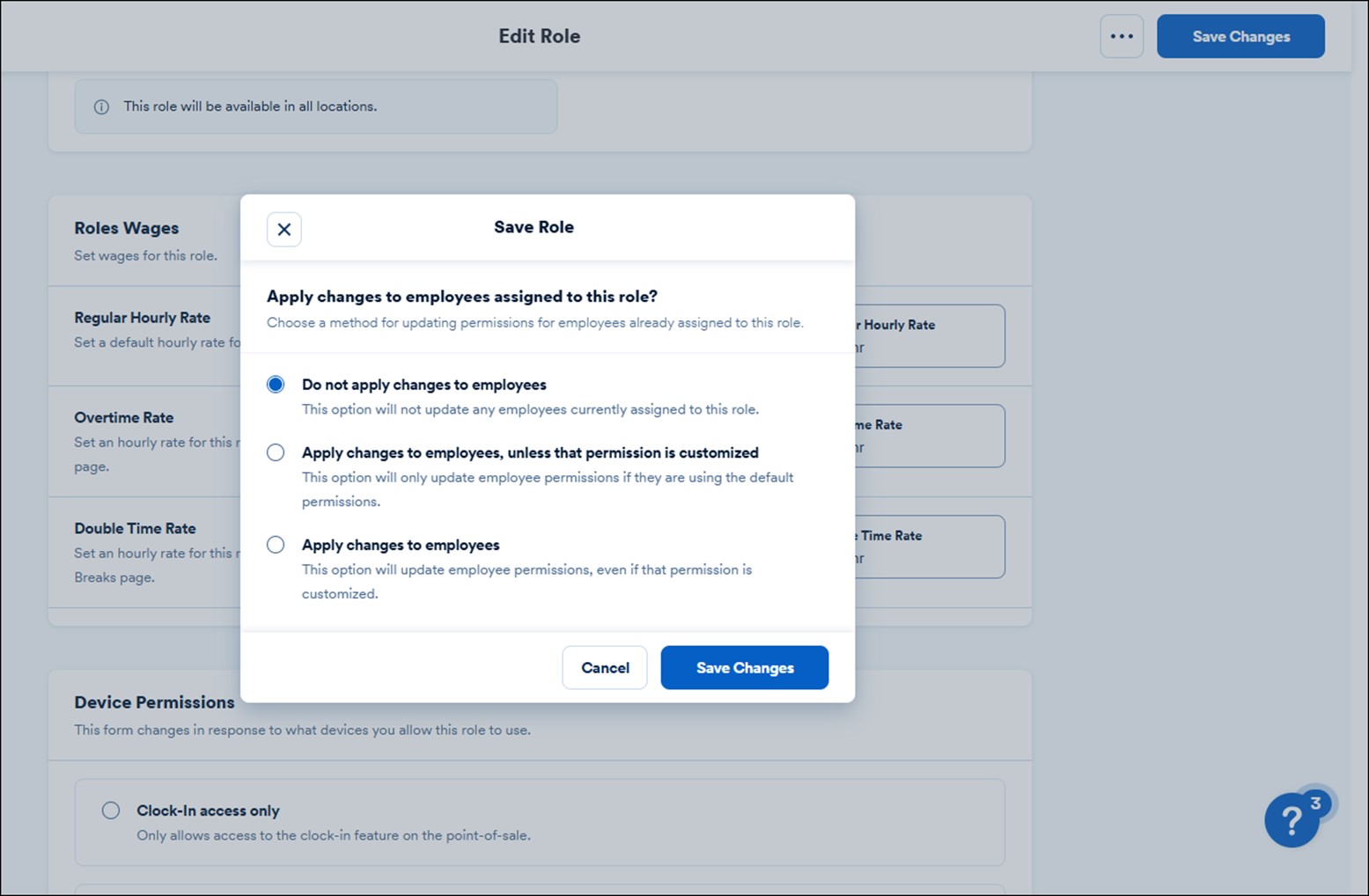Open the help widget question mark
This screenshot has width=1369, height=896.
click(1291, 820)
